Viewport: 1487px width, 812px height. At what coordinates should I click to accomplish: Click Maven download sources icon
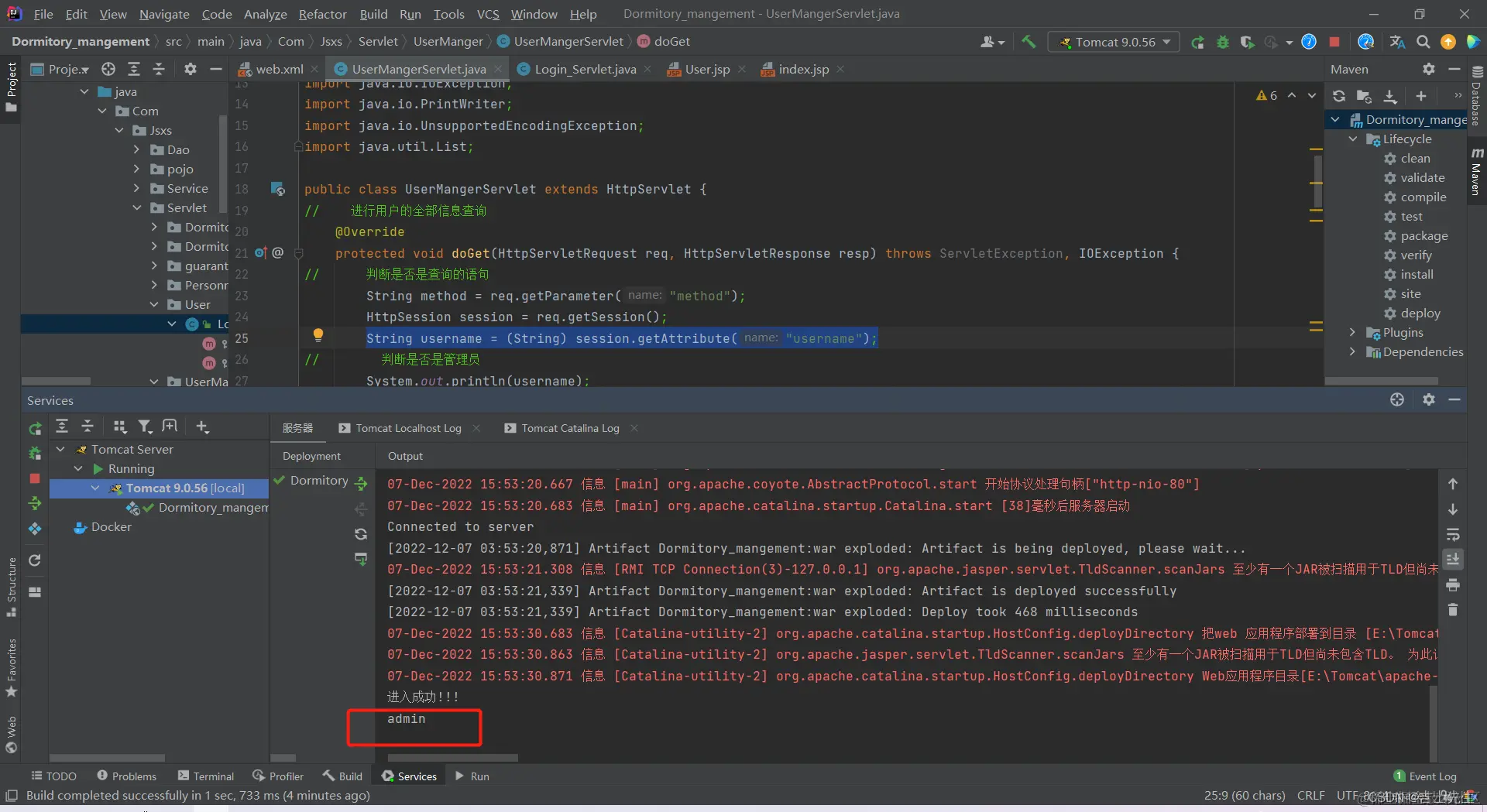(x=1390, y=96)
